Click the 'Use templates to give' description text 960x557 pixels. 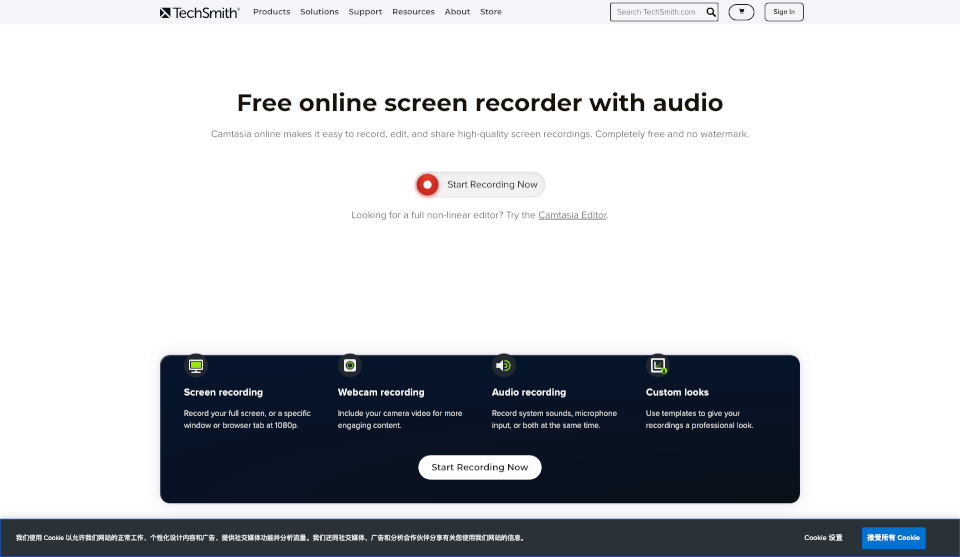coord(699,419)
